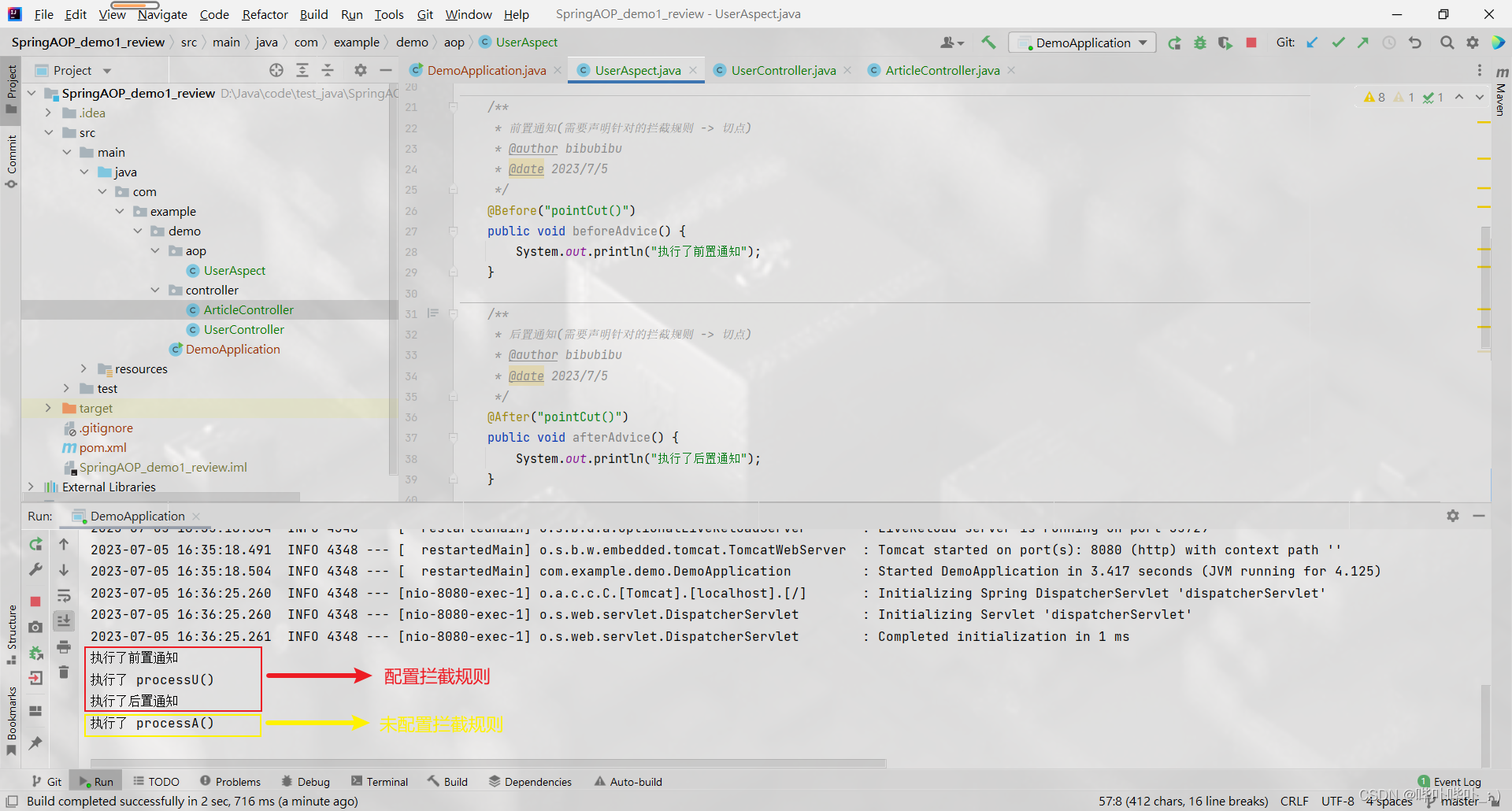1512x811 pixels.
Task: Click the warnings inspection indicator in editor
Action: pyautogui.click(x=1375, y=97)
